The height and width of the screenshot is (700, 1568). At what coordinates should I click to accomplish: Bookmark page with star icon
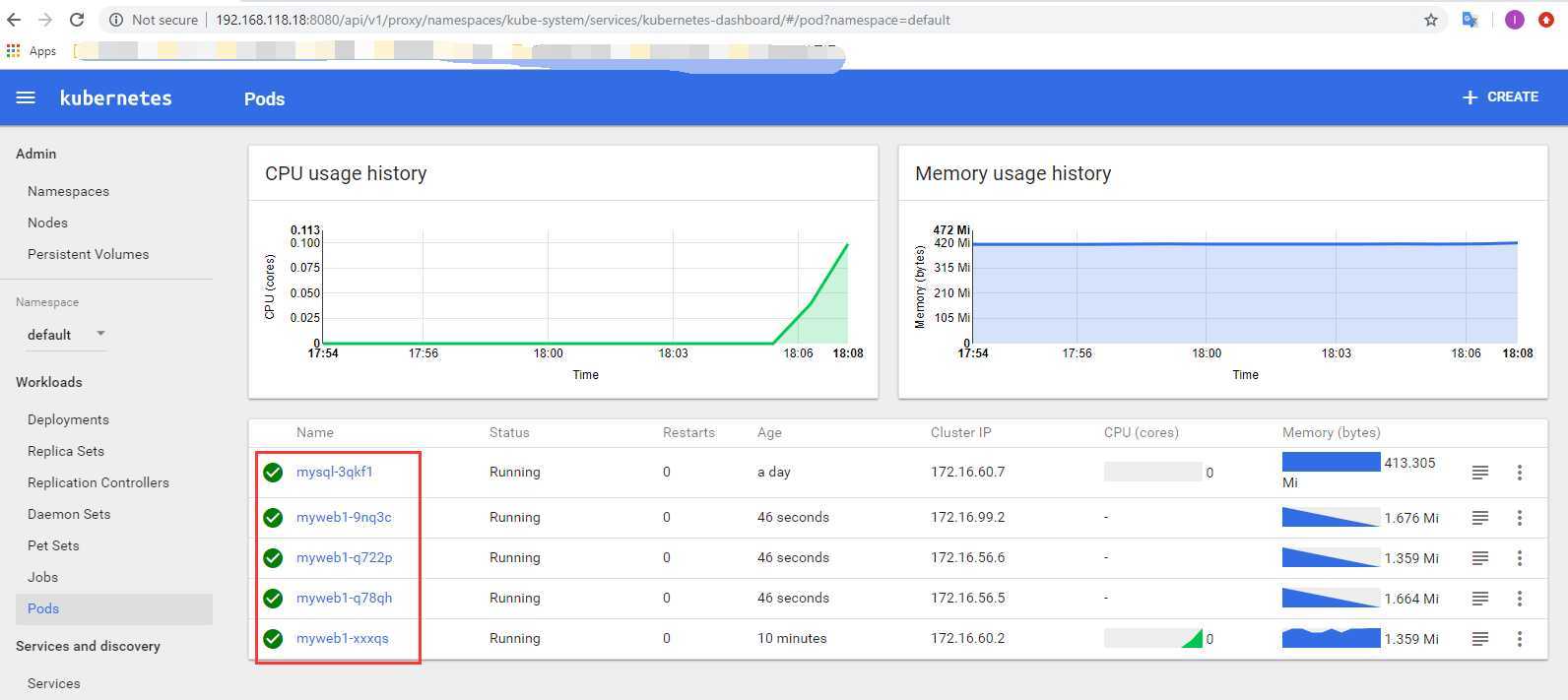[x=1431, y=20]
